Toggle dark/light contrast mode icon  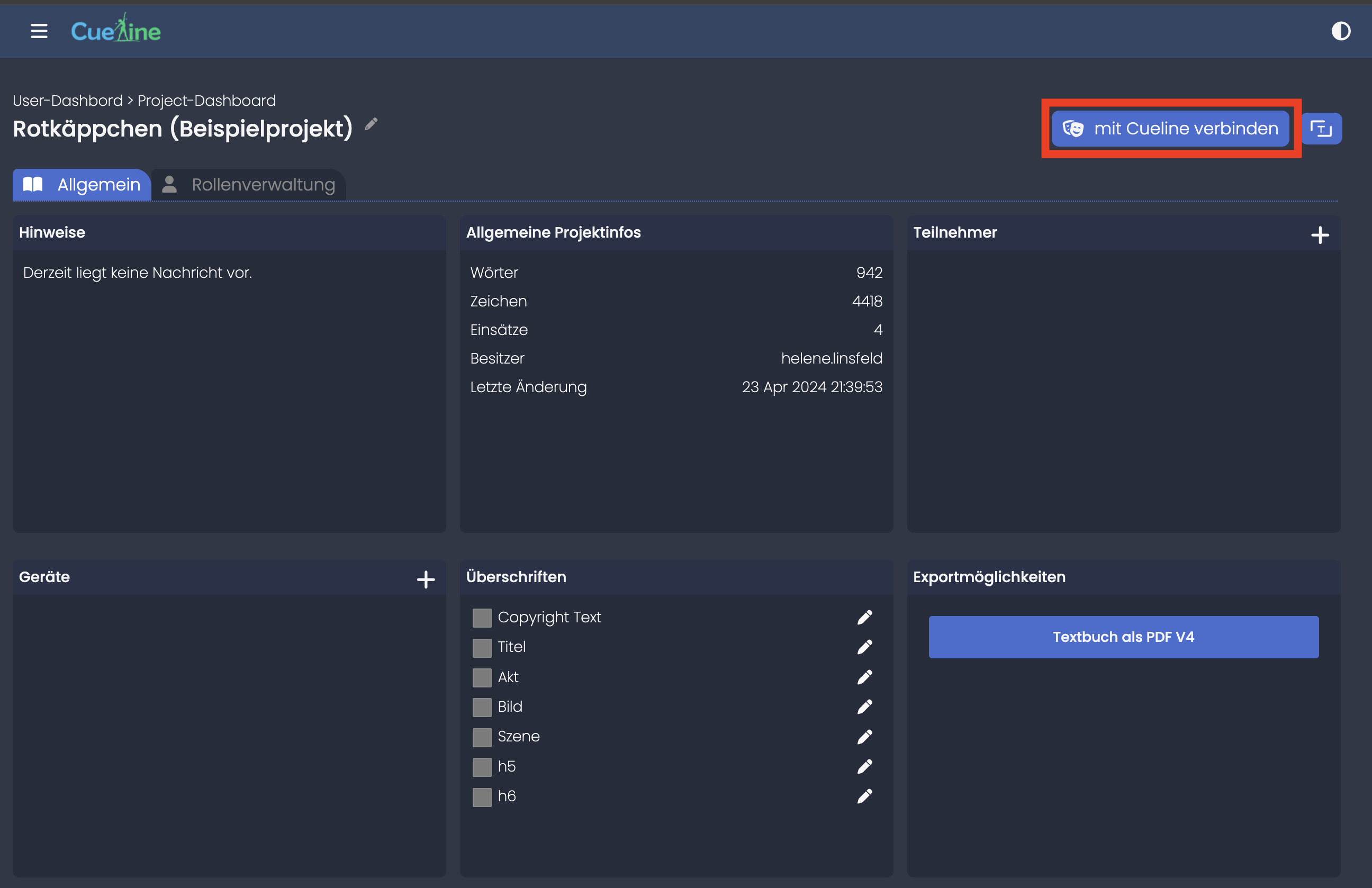coord(1340,31)
